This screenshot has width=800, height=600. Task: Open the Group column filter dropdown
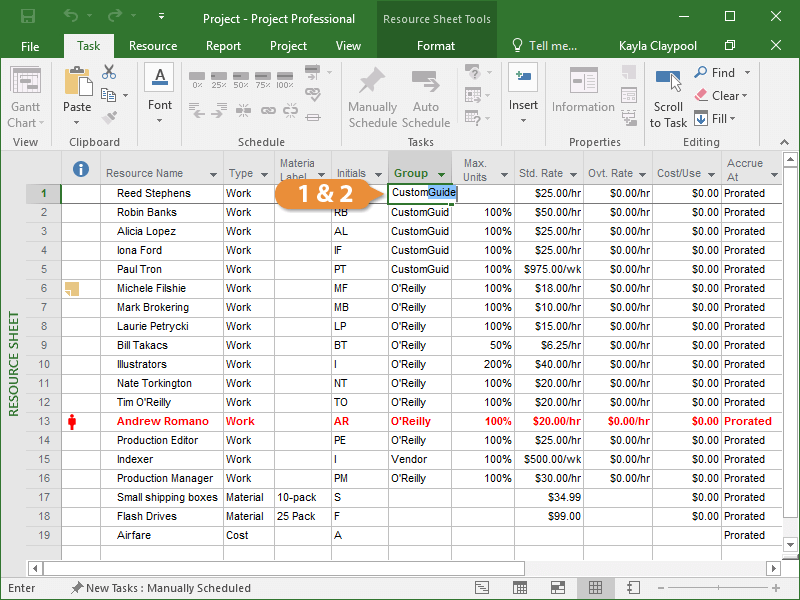coord(441,175)
